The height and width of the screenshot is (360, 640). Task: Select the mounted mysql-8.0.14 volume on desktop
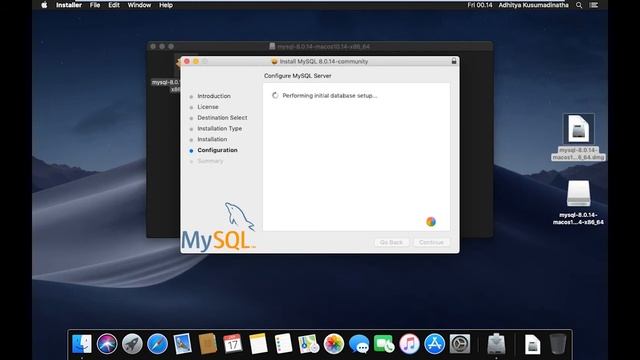[x=578, y=202]
